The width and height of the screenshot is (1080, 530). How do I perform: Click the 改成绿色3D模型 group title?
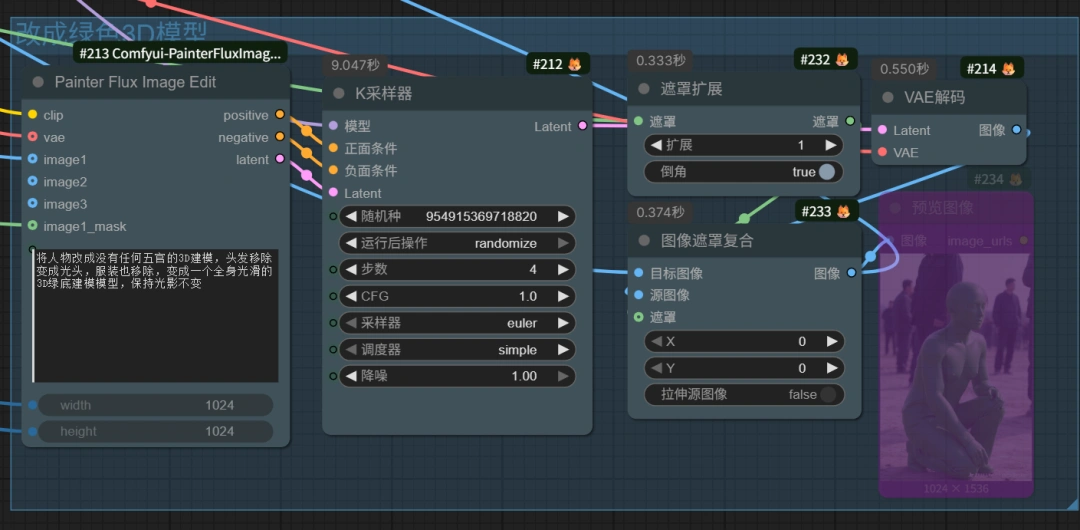click(x=111, y=33)
